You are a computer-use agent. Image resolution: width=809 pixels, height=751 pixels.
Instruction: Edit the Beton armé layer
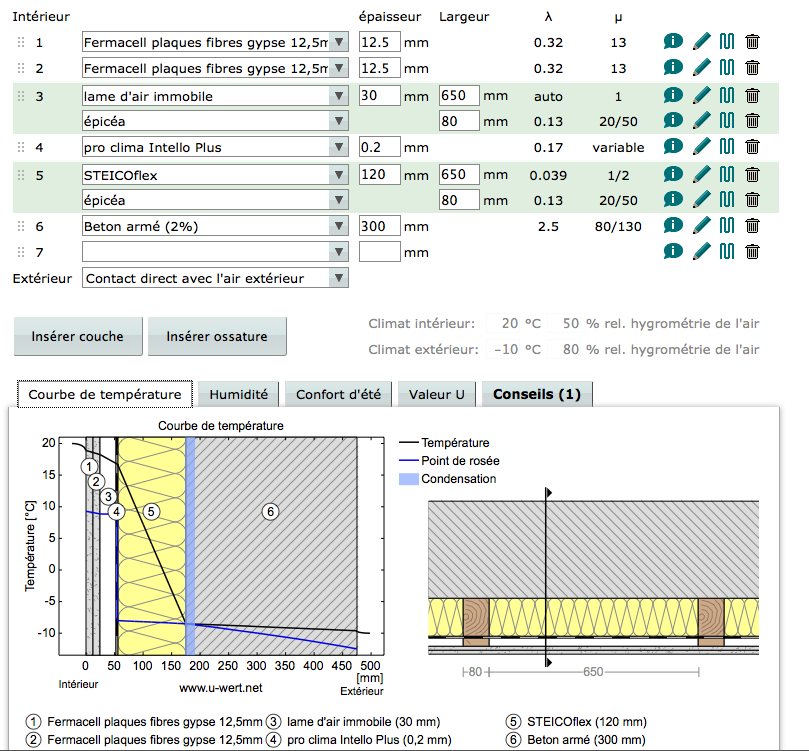pyautogui.click(x=701, y=225)
